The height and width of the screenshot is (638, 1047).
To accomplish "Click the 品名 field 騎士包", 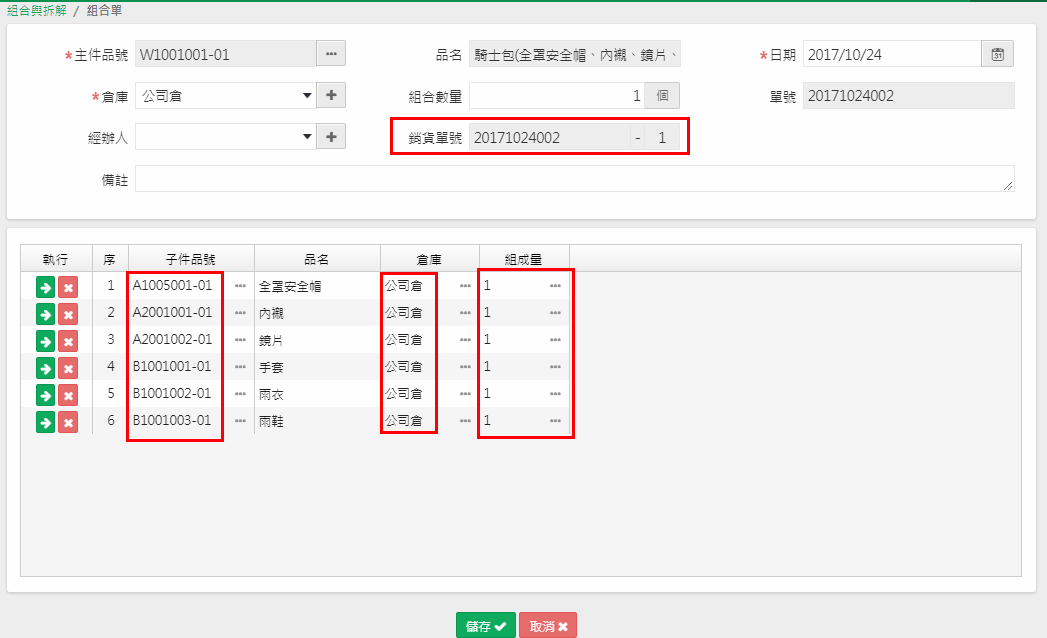I will coord(575,54).
